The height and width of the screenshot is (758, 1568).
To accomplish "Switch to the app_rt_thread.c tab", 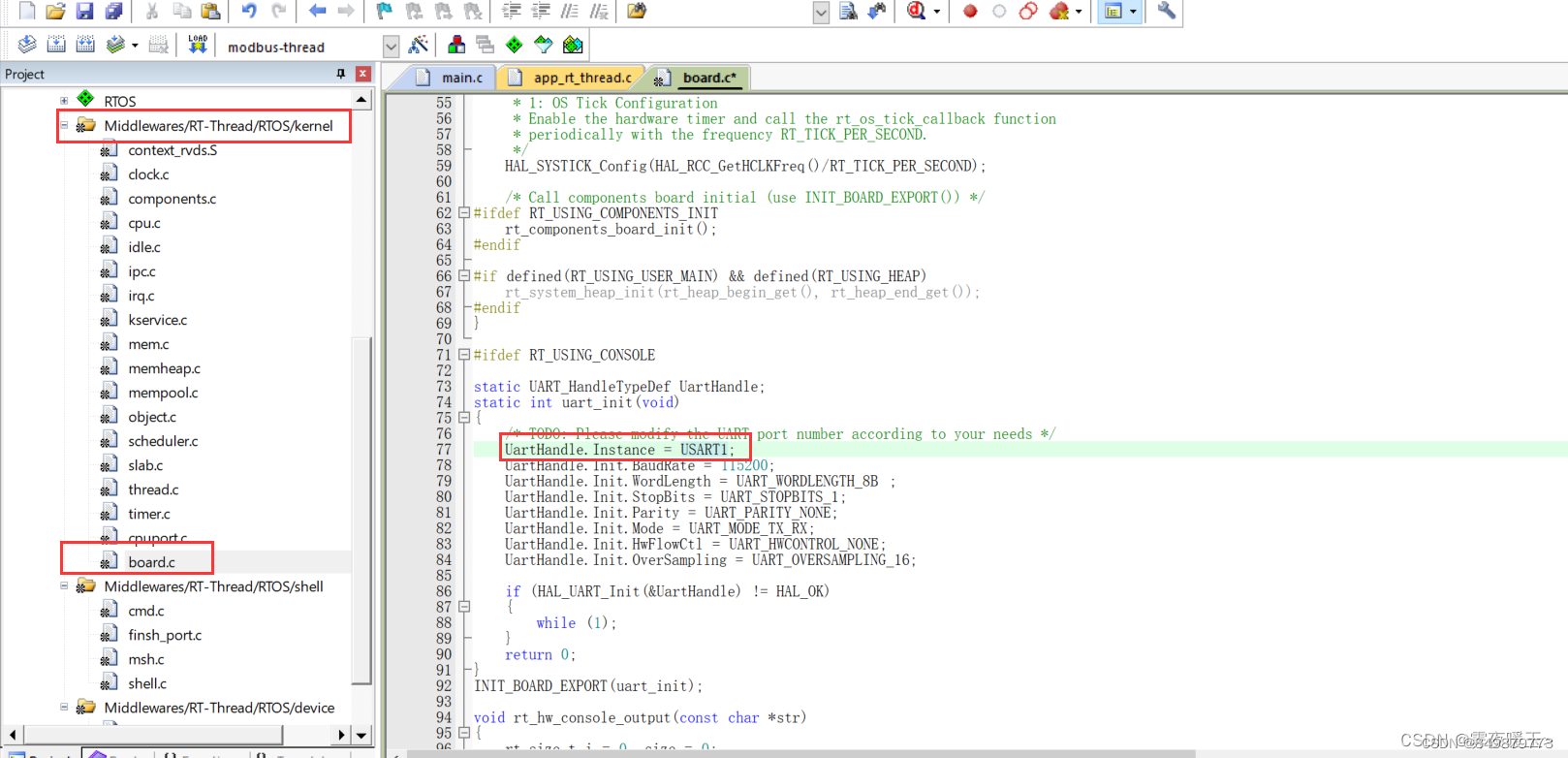I will pos(573,78).
